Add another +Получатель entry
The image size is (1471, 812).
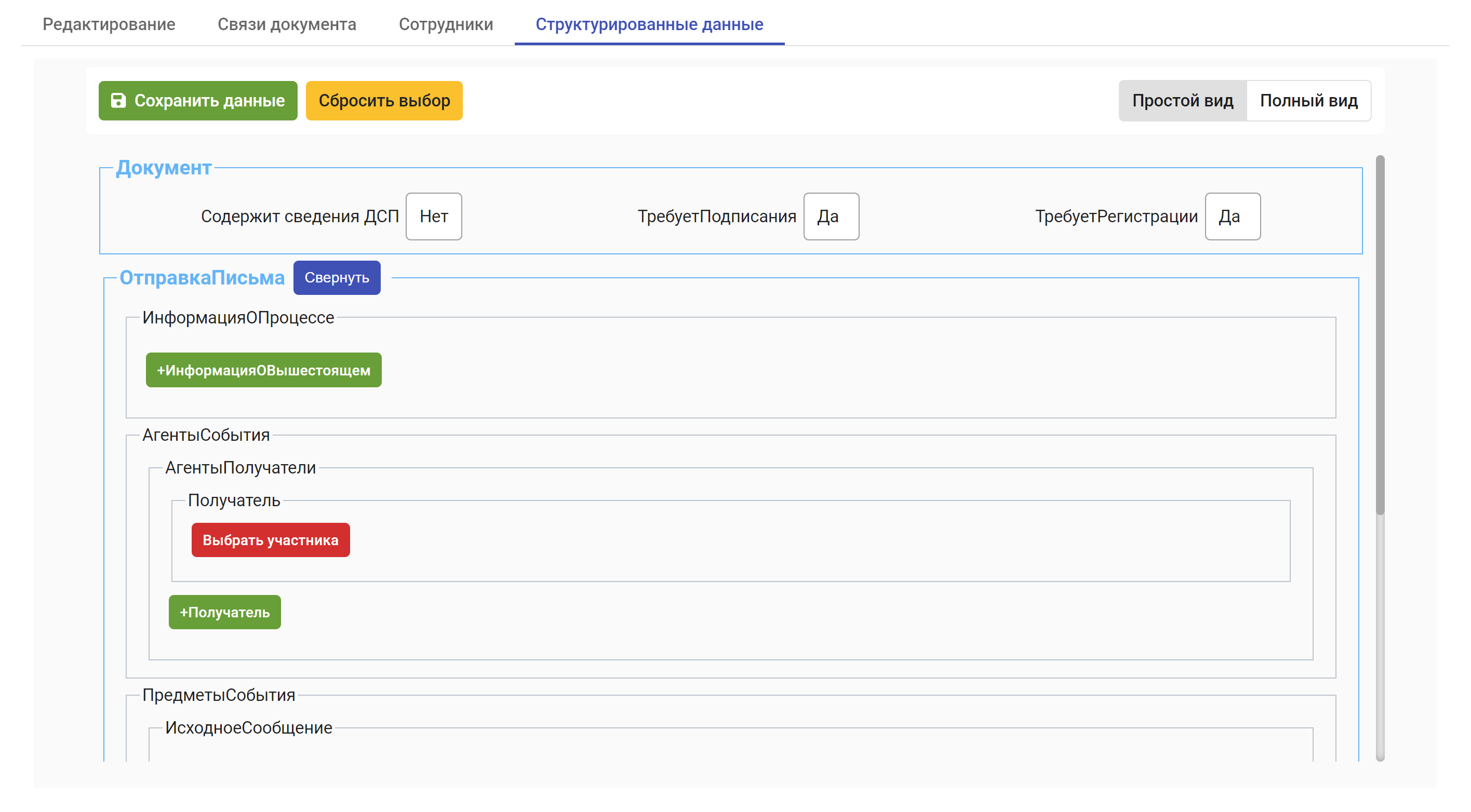pyautogui.click(x=224, y=612)
